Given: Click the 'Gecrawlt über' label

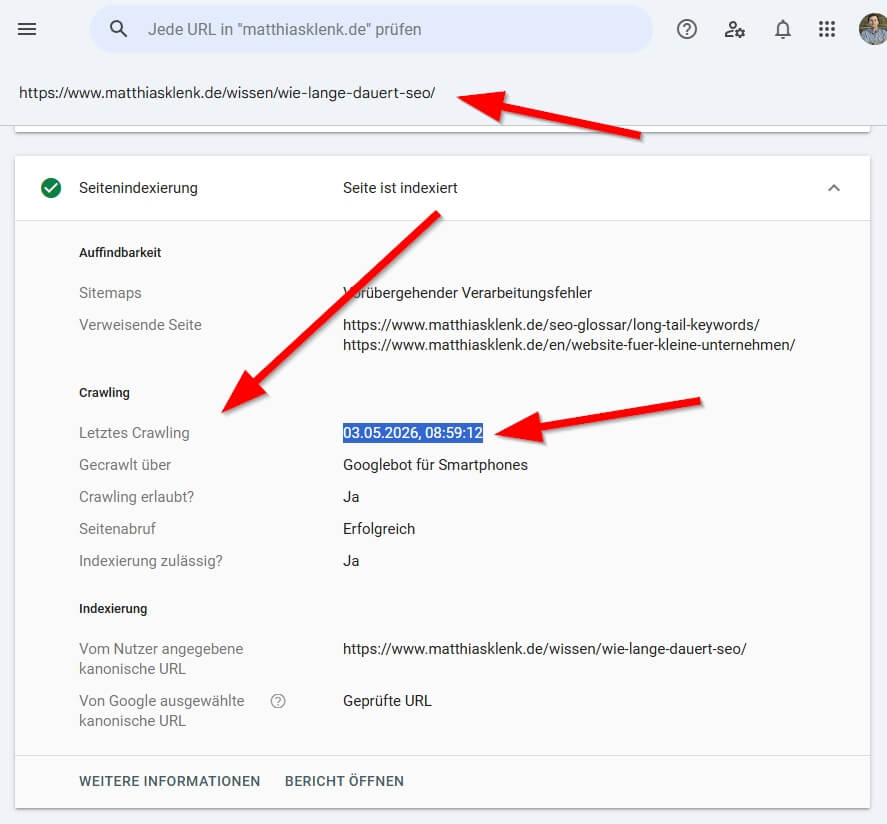Looking at the screenshot, I should [125, 465].
